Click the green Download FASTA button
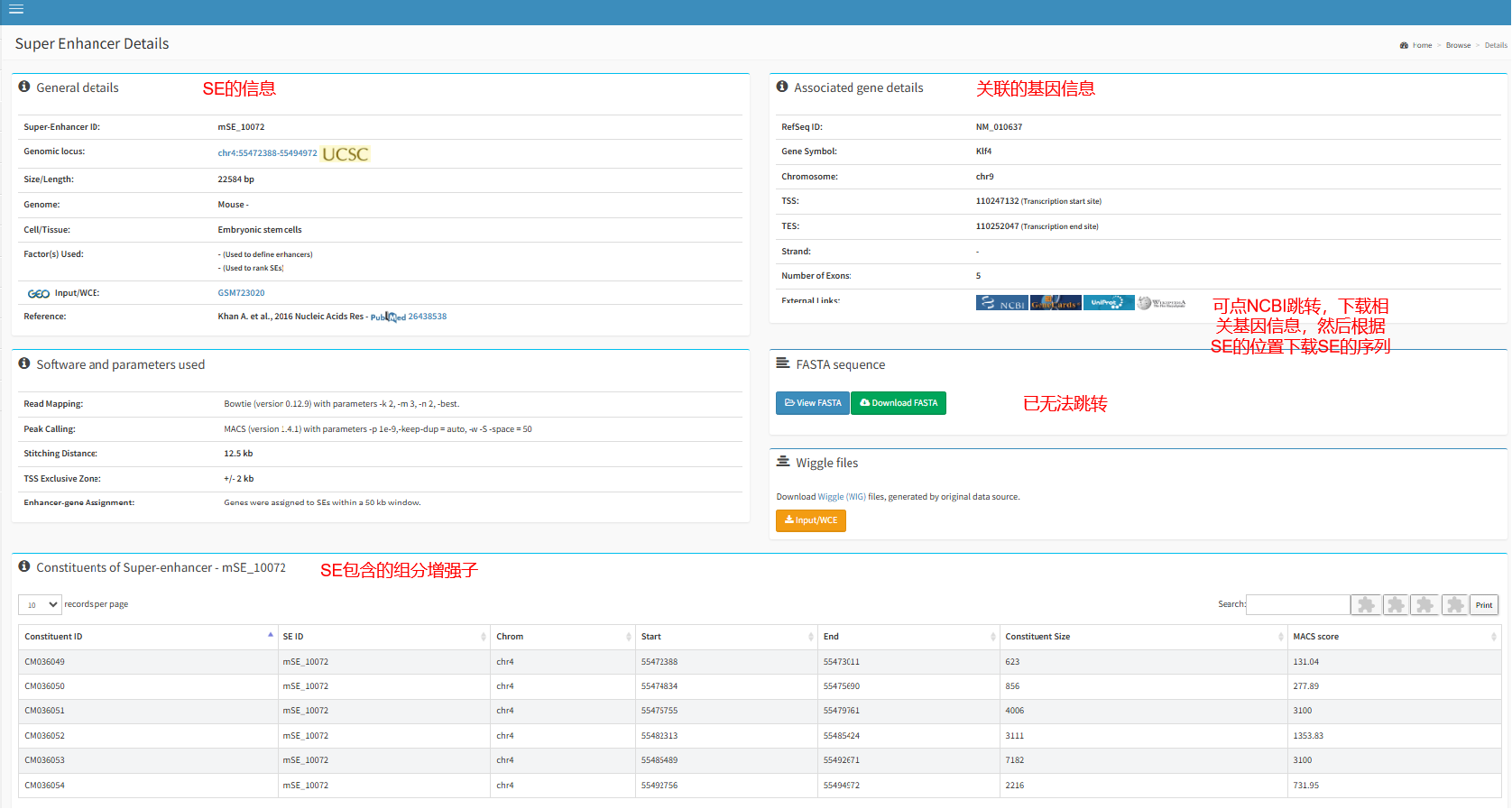Image resolution: width=1512 pixels, height=809 pixels. [899, 403]
